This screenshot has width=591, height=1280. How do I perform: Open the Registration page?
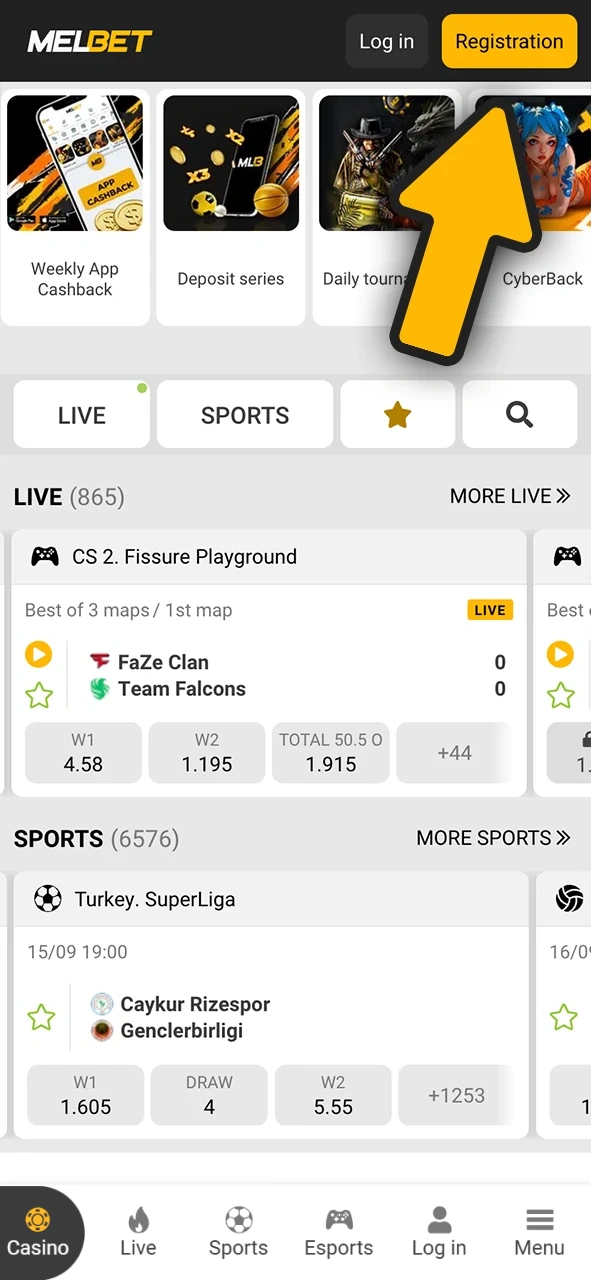(x=509, y=41)
